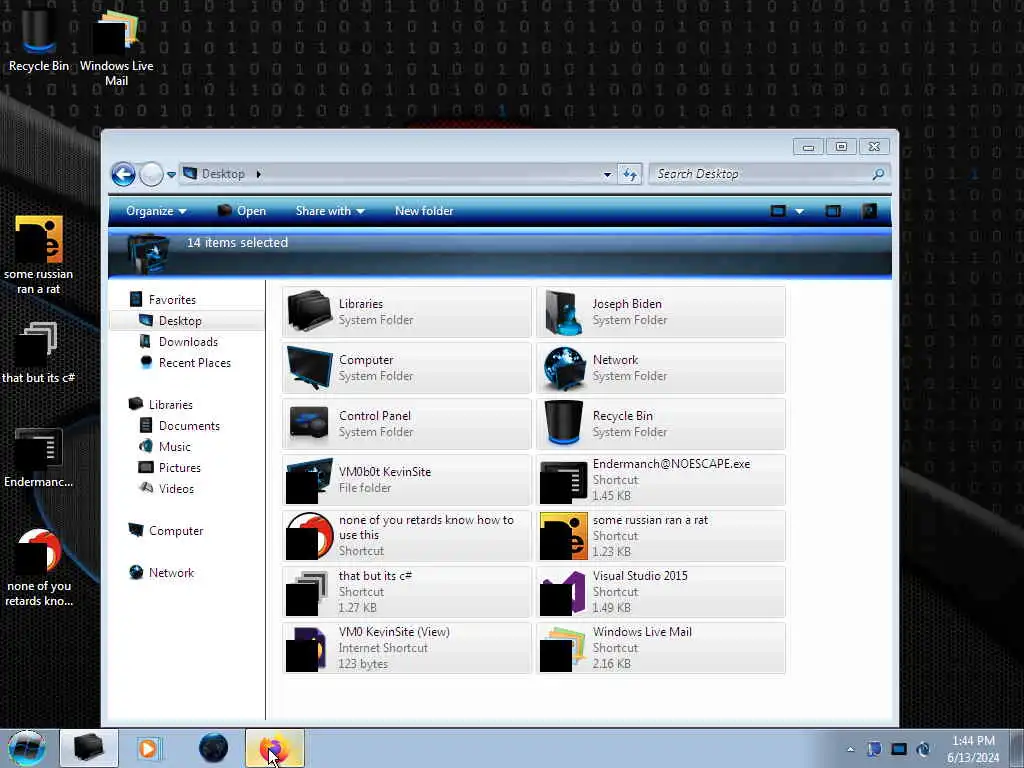Click the Open toolbar button
This screenshot has height=768, width=1024.
click(242, 211)
